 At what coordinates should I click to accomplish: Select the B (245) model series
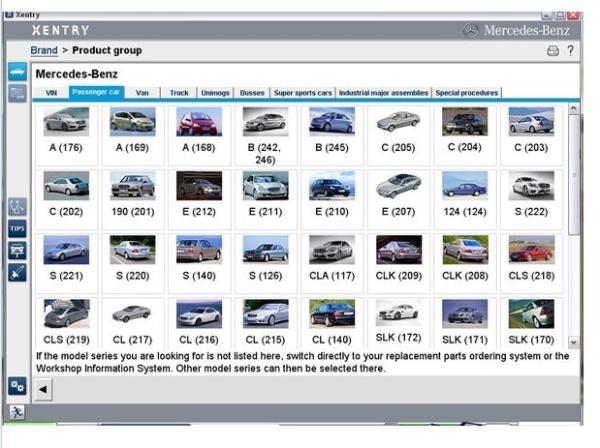point(332,135)
